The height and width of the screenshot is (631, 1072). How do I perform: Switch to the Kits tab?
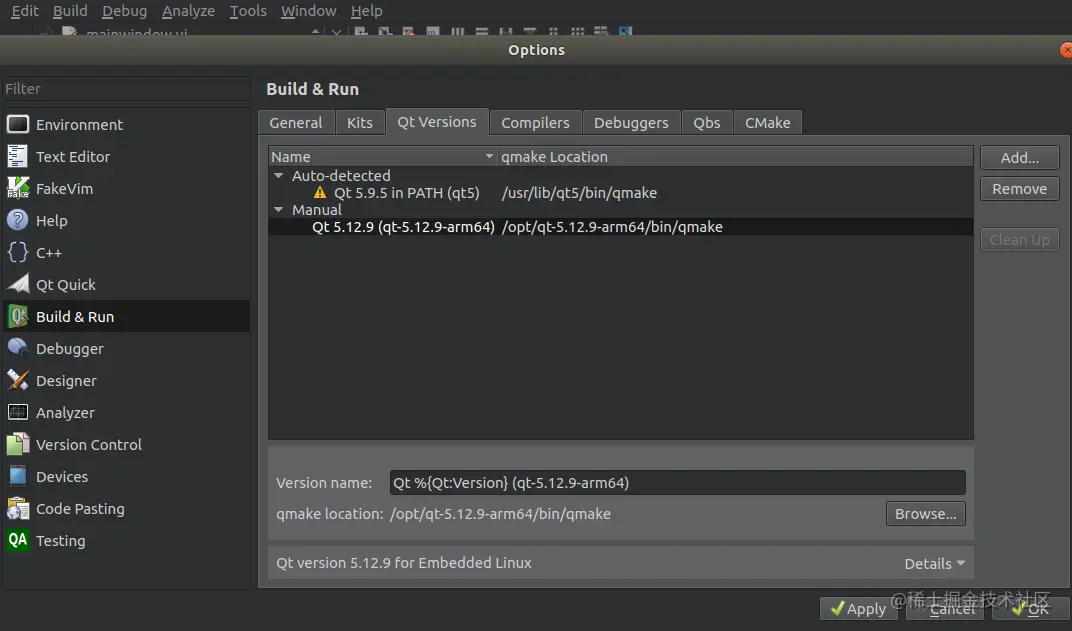tap(360, 123)
